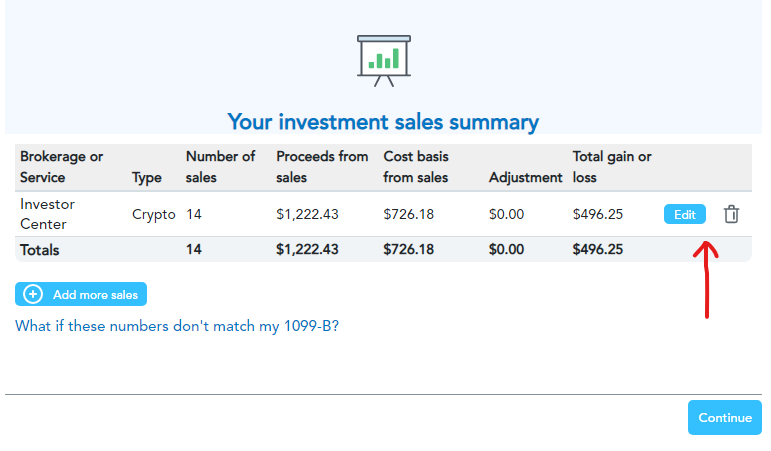Click the Add more sales label text

96,294
